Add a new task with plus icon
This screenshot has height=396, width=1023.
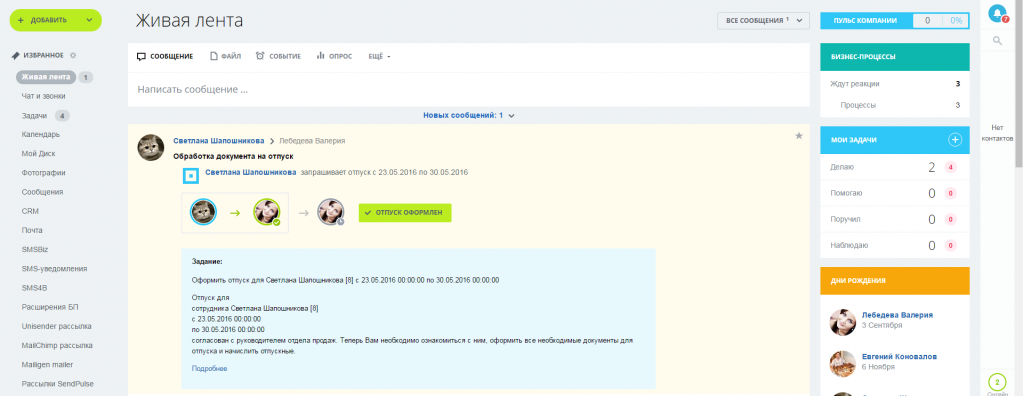[954, 140]
